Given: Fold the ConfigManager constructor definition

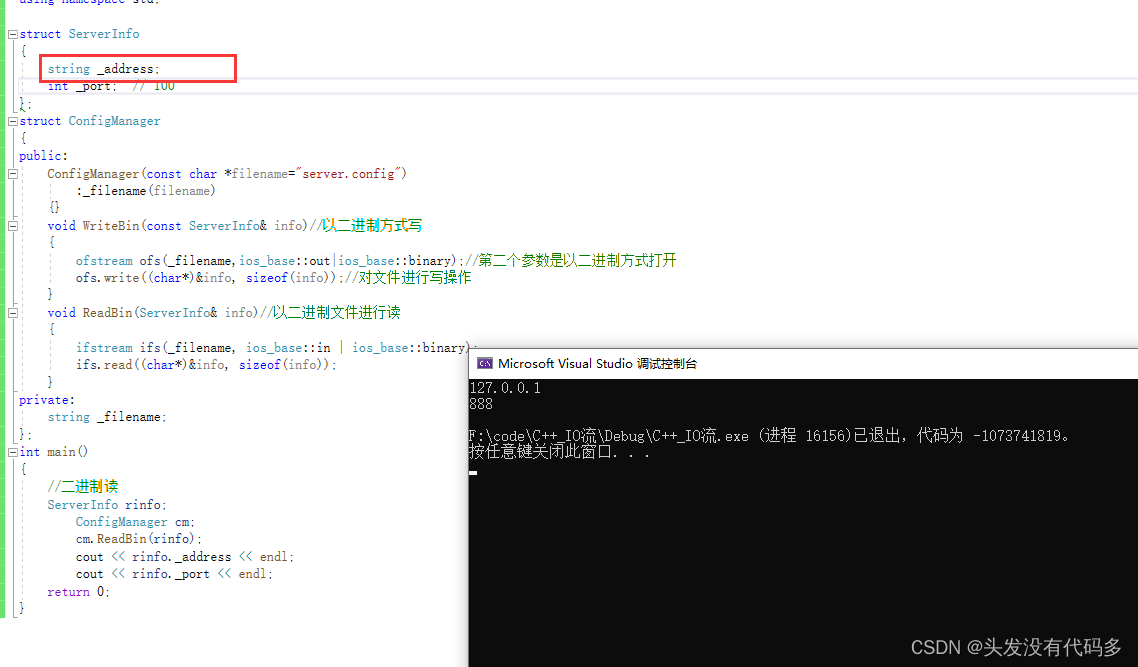Looking at the screenshot, I should [13, 174].
